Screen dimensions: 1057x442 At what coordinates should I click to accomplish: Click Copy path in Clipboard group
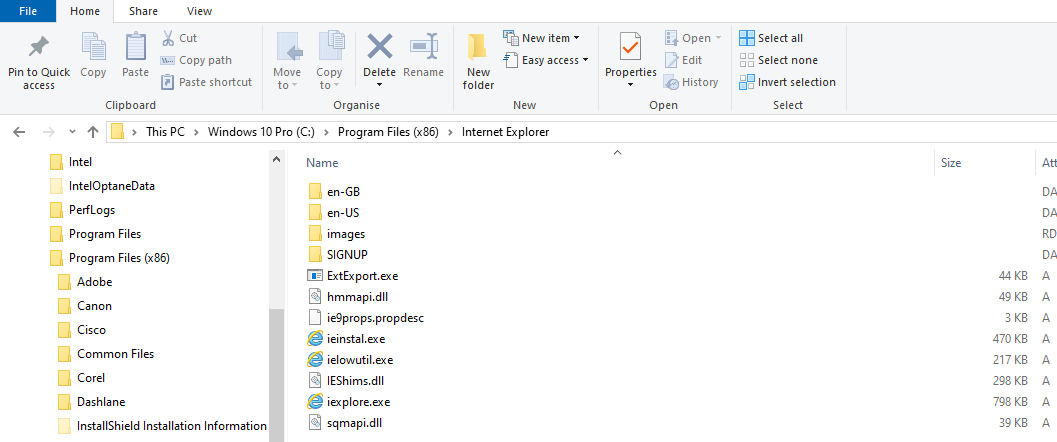[x=196, y=60]
